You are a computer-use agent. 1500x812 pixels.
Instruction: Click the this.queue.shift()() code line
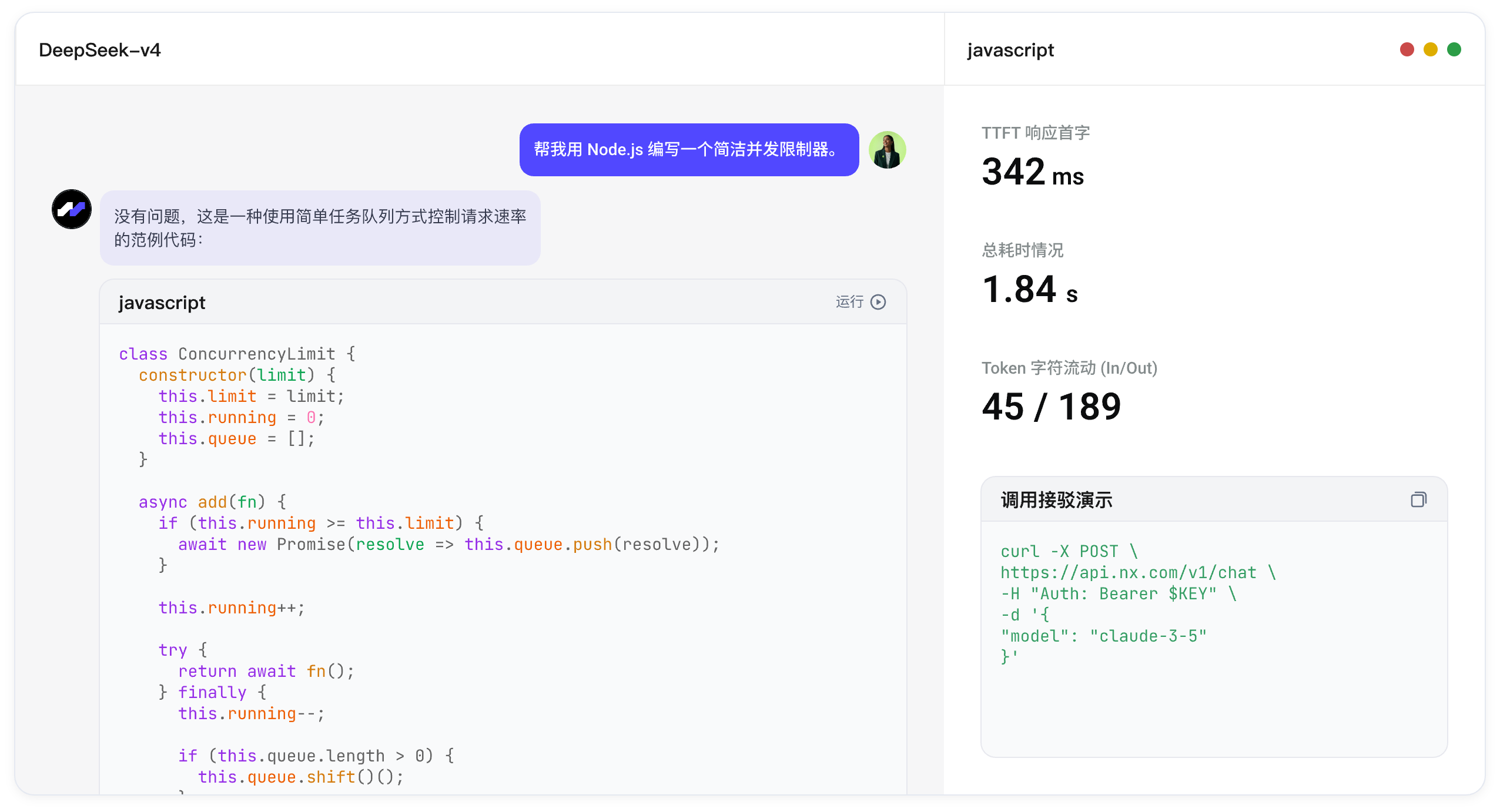[301, 777]
